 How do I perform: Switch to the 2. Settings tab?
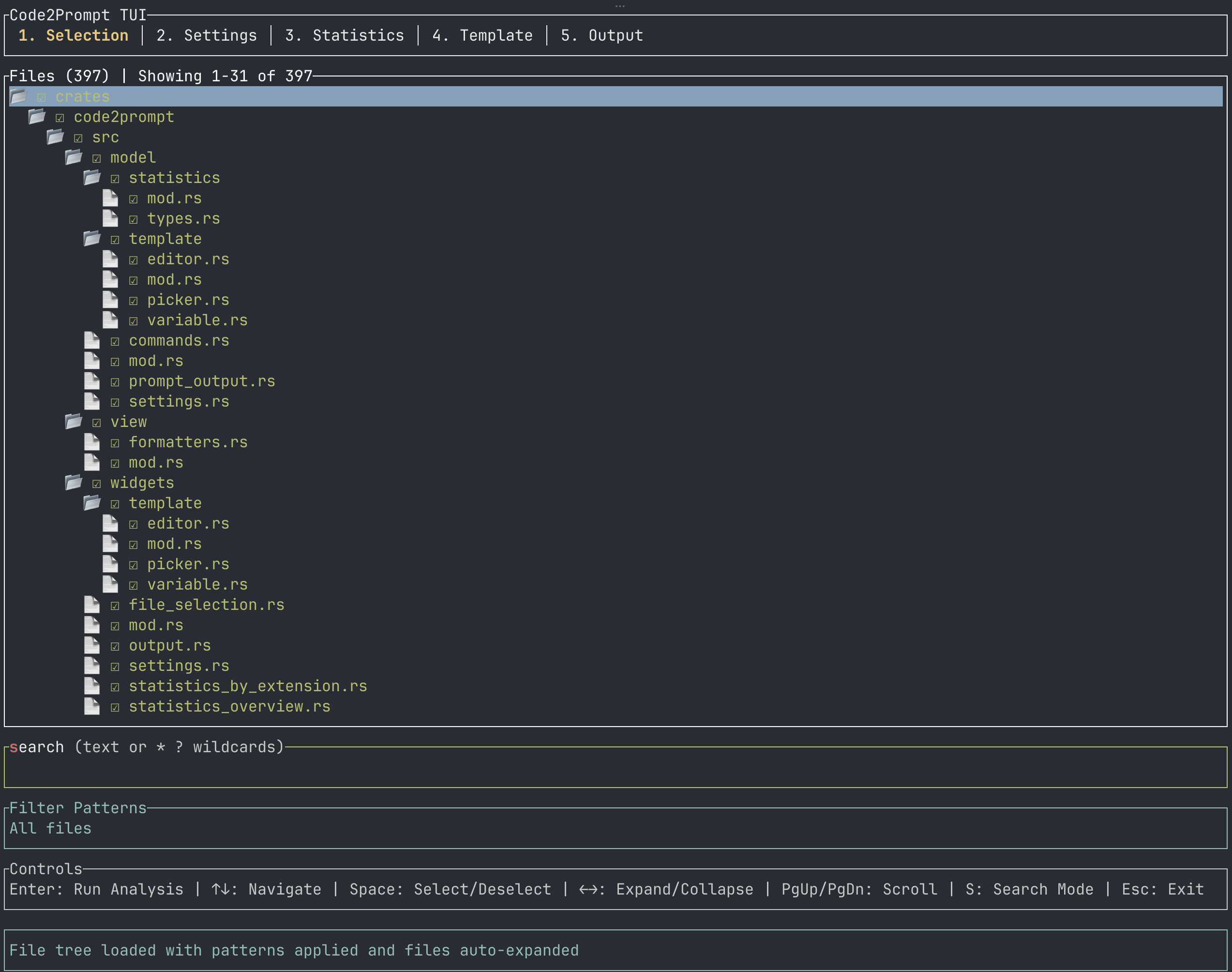pos(207,35)
